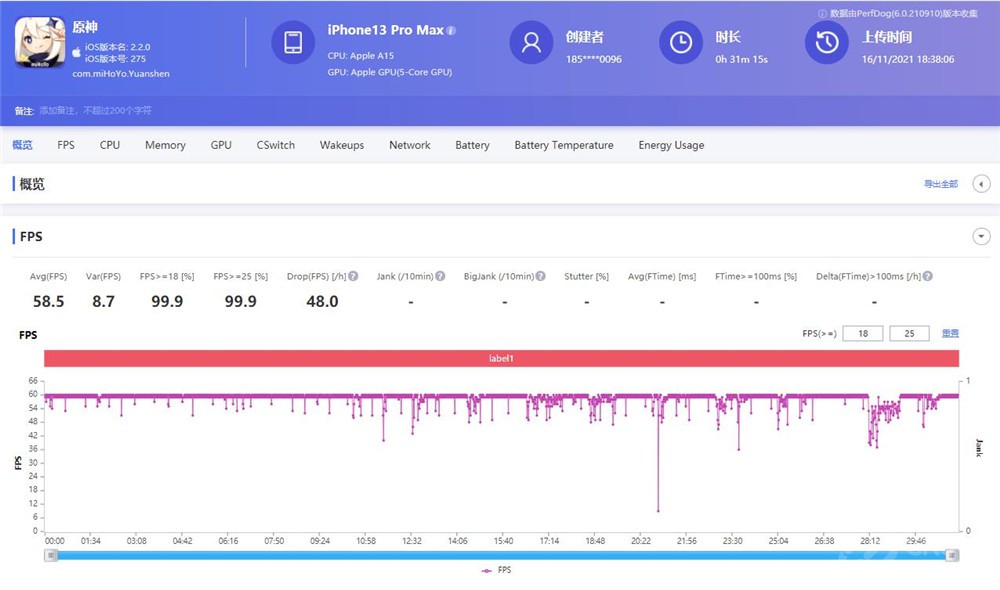Click the Avg(FTime) [ms] metric label
Viewport: 1000px width, 590px height.
pos(662,276)
